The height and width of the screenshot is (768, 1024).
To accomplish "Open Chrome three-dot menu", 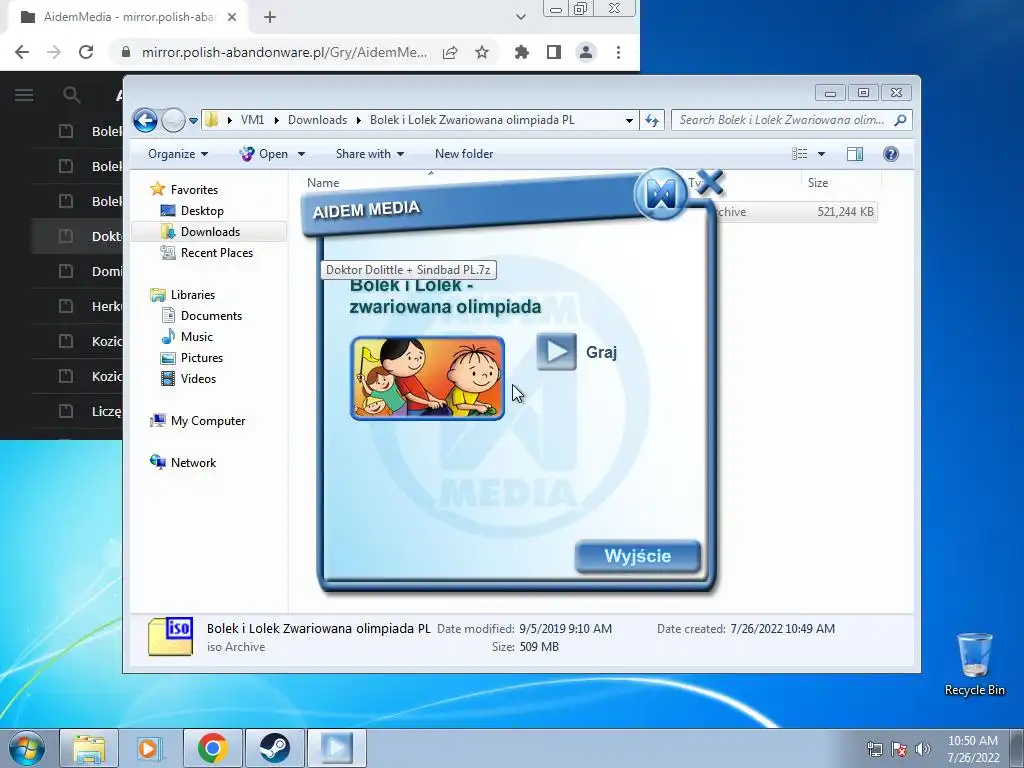I will click(618, 52).
